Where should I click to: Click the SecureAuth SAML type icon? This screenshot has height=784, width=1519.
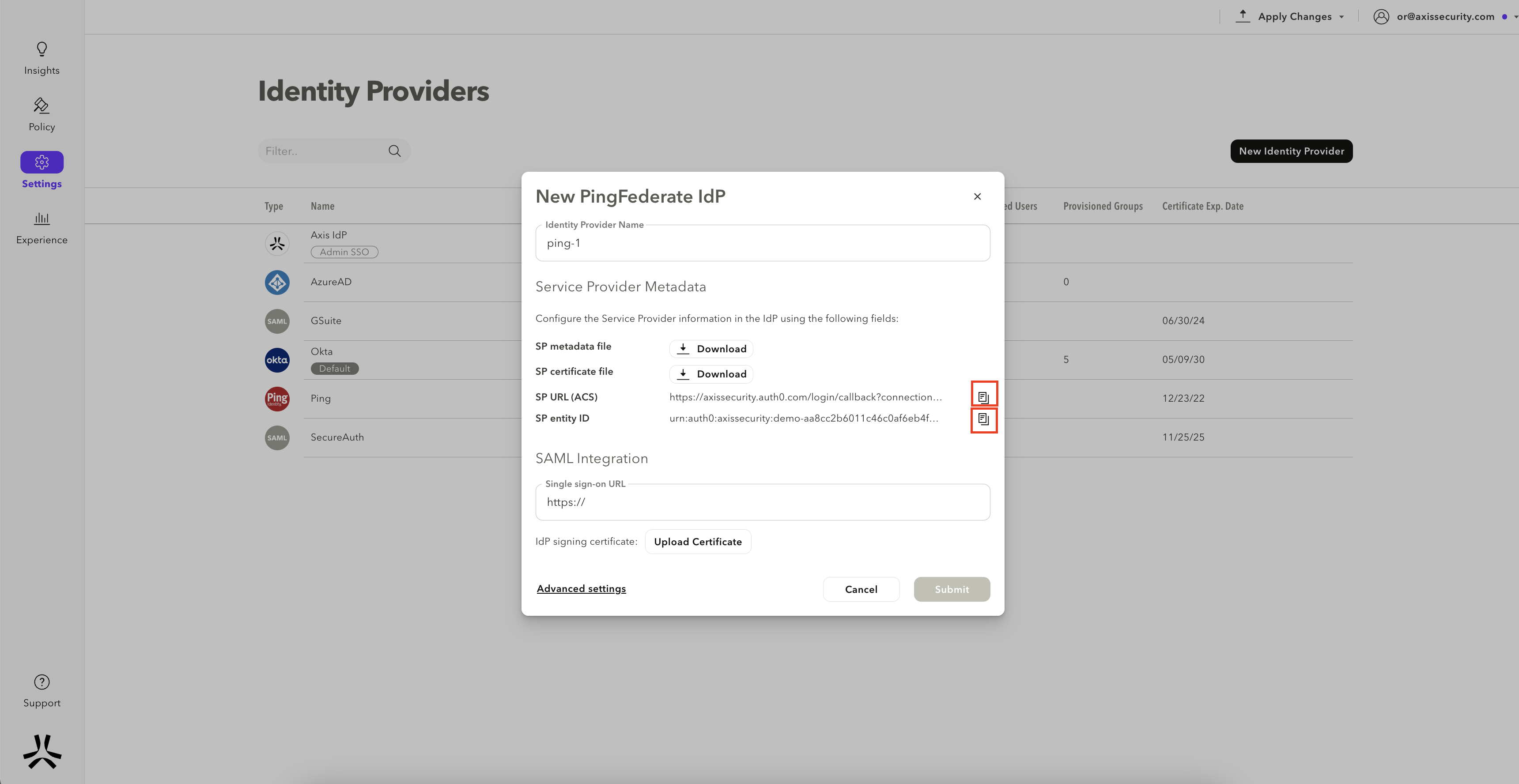(x=277, y=437)
